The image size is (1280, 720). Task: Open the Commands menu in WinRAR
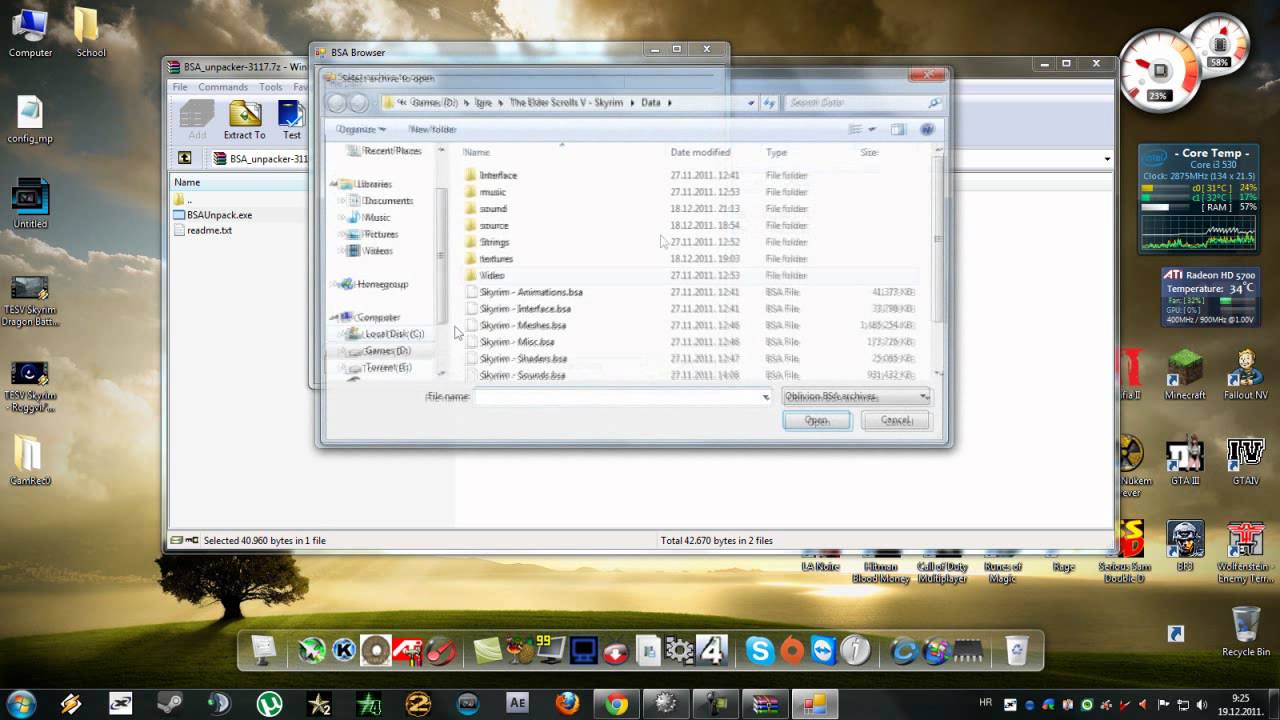click(x=223, y=87)
